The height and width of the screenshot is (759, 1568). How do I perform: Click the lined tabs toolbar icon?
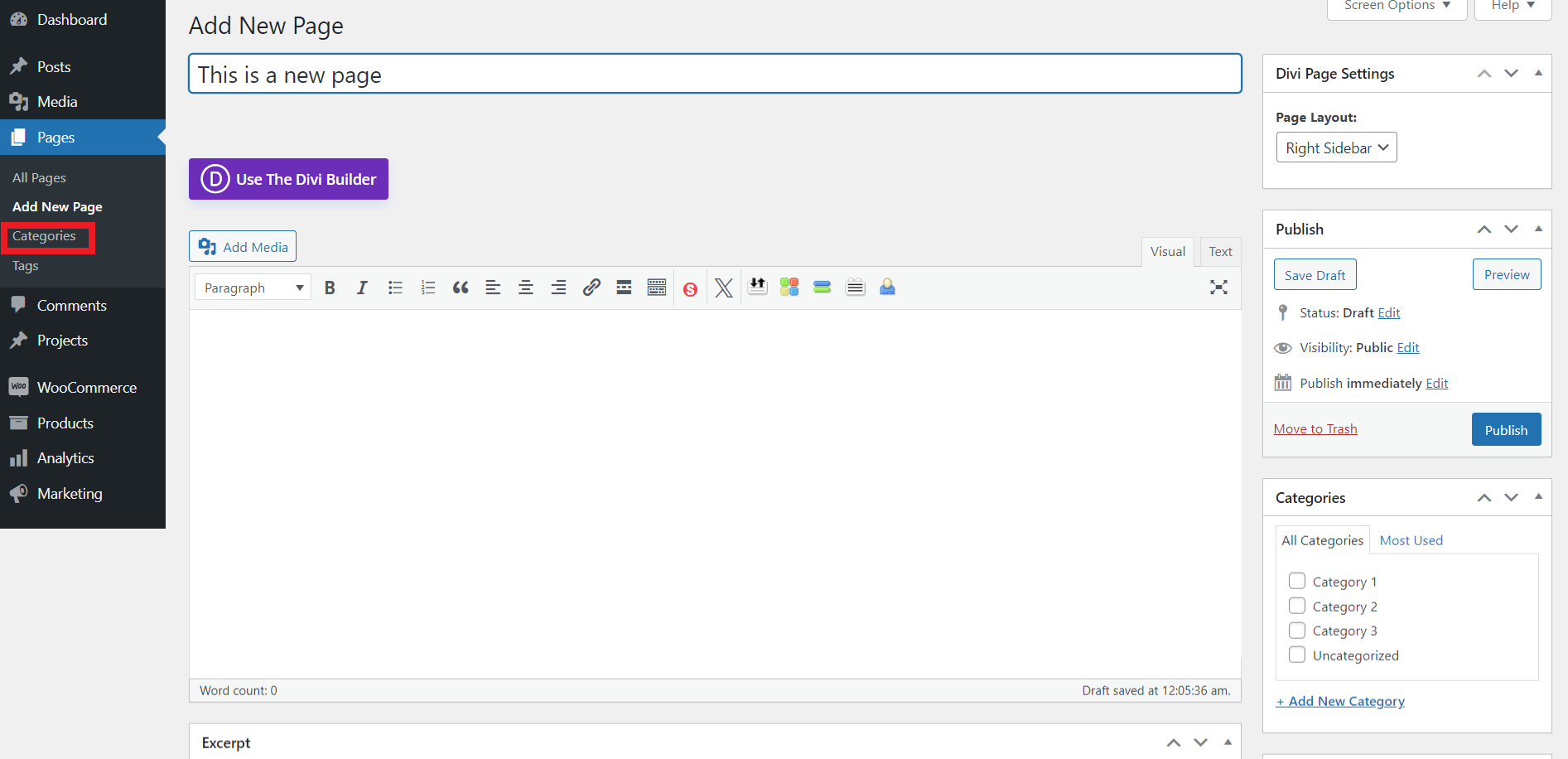tap(855, 287)
